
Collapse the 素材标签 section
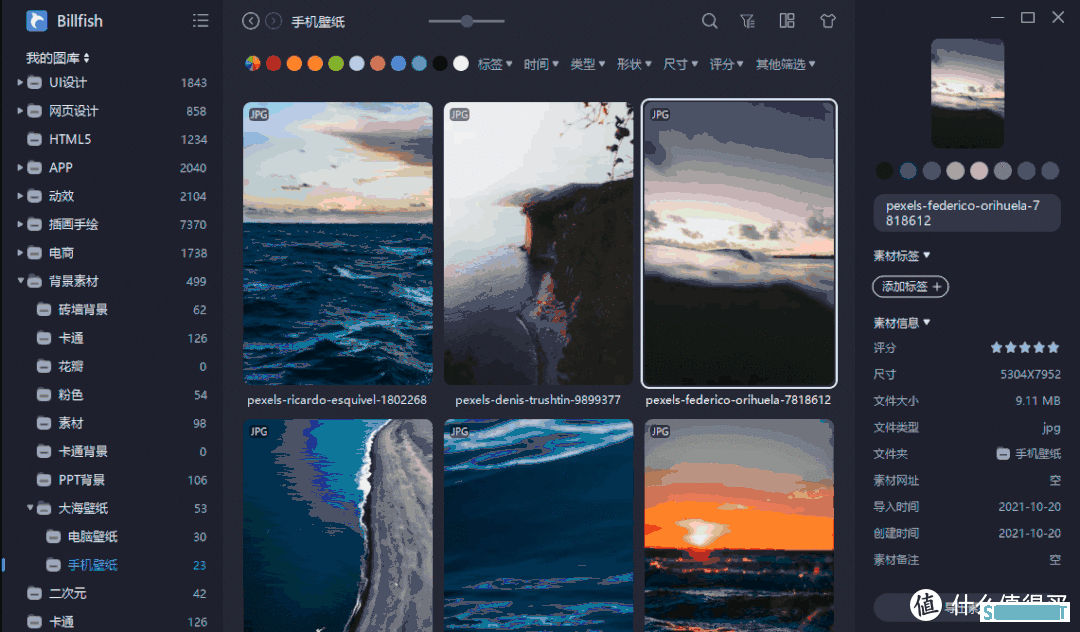(x=902, y=255)
